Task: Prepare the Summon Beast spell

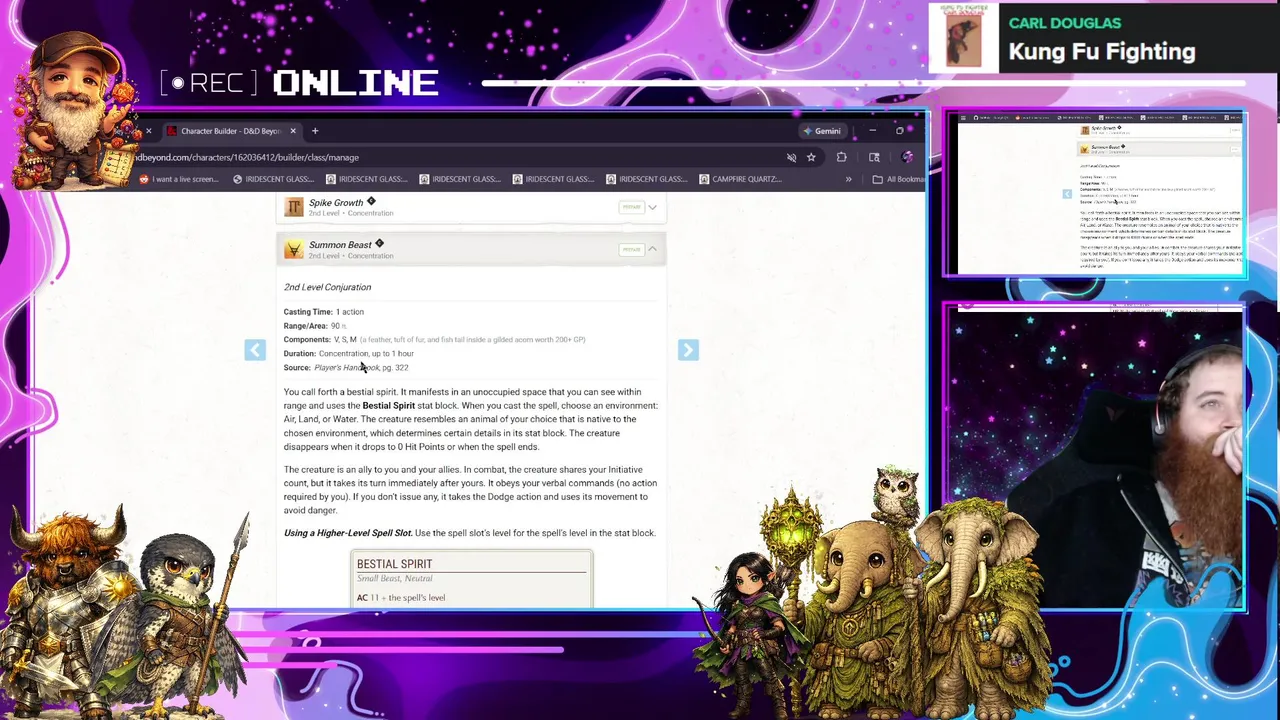Action: pos(631,249)
